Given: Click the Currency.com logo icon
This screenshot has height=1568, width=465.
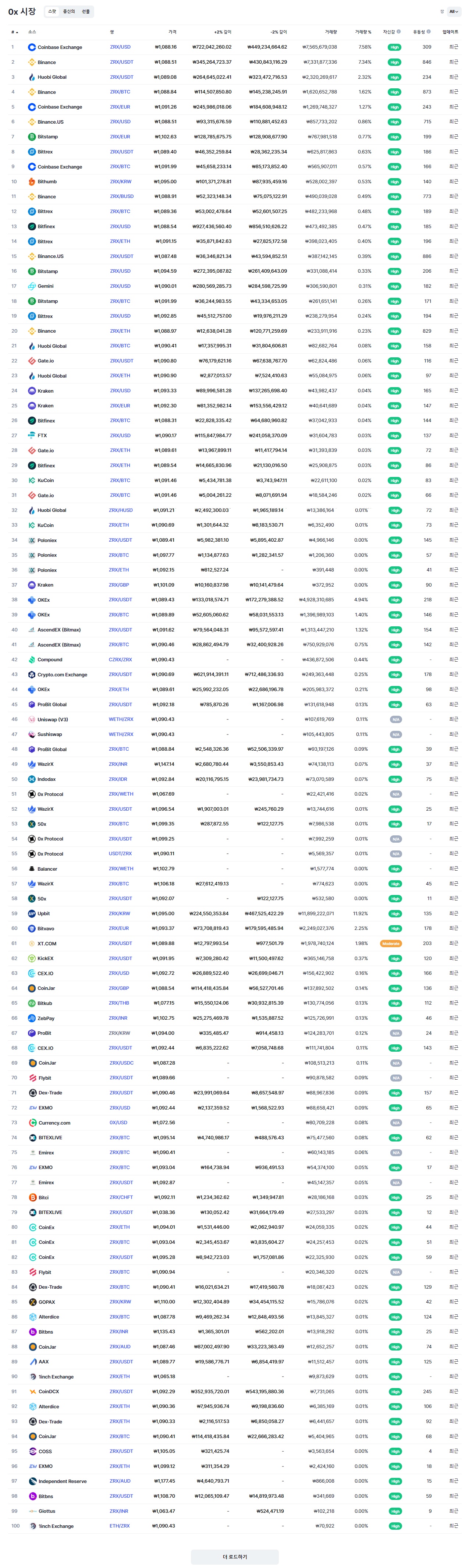Looking at the screenshot, I should (x=33, y=1123).
